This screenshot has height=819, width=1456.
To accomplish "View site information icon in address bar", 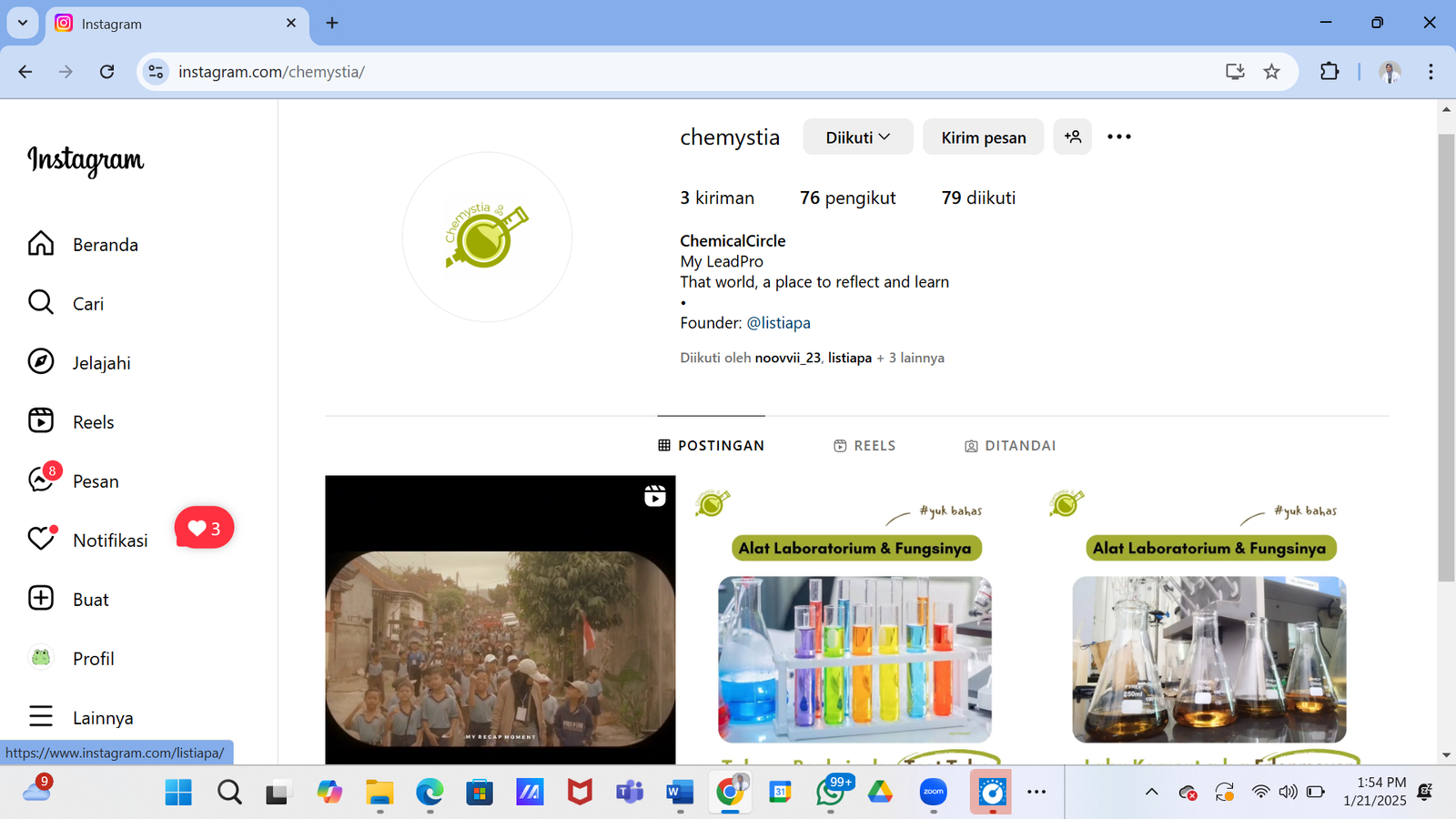I will 157,72.
